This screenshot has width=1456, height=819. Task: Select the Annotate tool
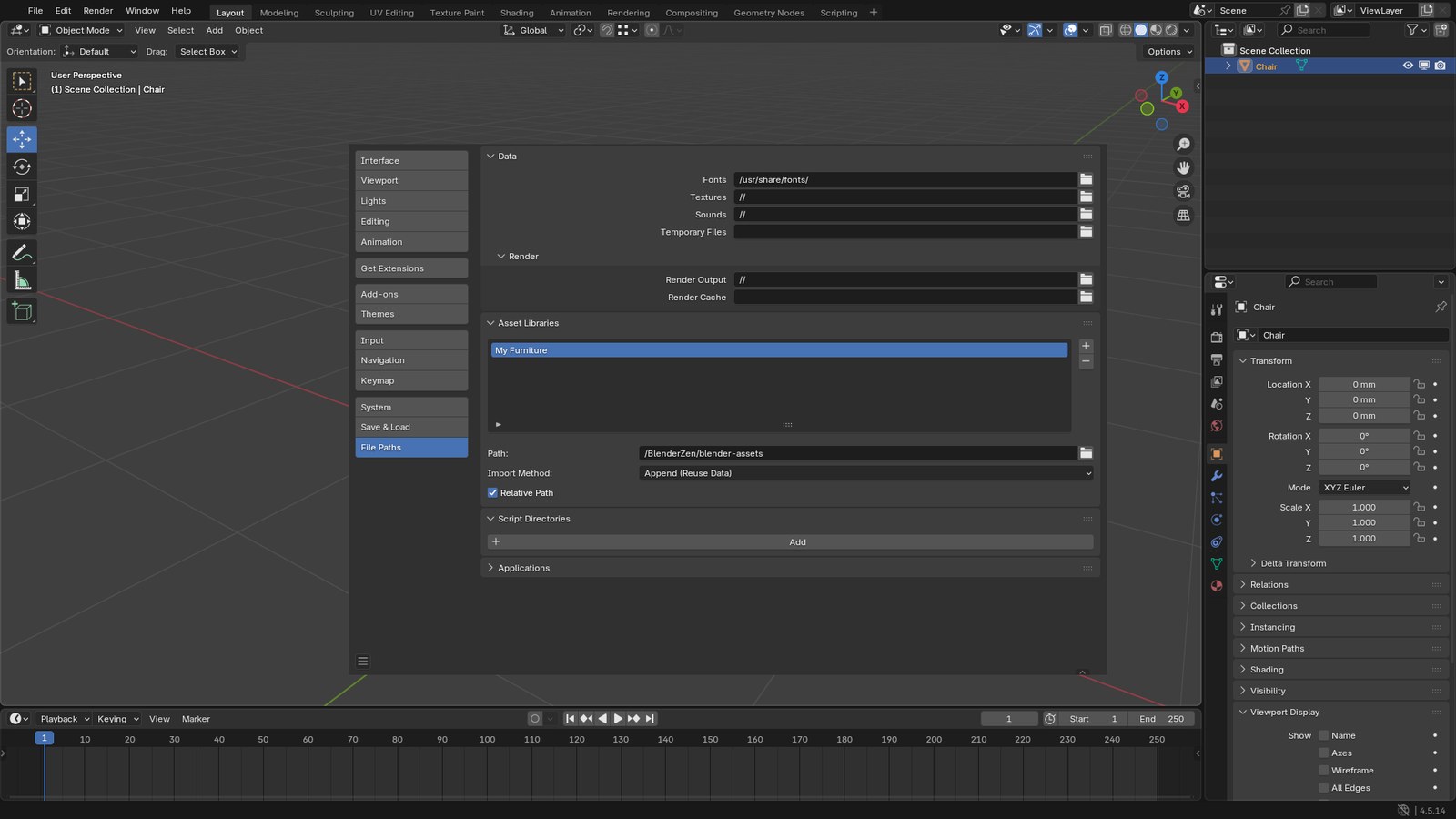click(x=22, y=253)
